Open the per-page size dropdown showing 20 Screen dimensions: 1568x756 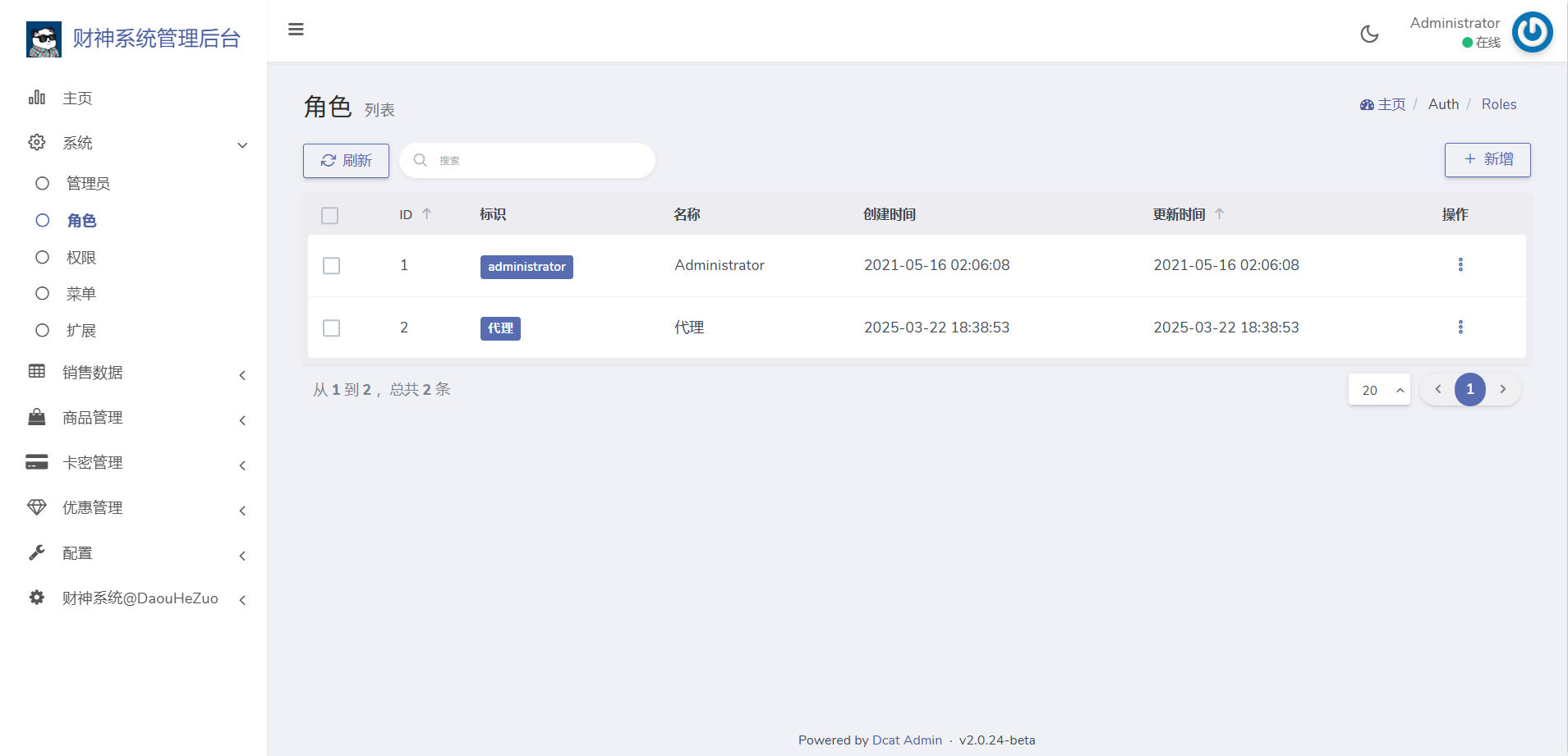1378,390
